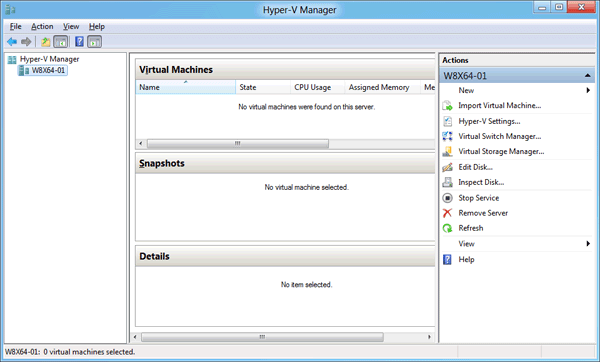Sort by Assigned Memory column header
Screen dimensions: 600x362
click(x=382, y=87)
